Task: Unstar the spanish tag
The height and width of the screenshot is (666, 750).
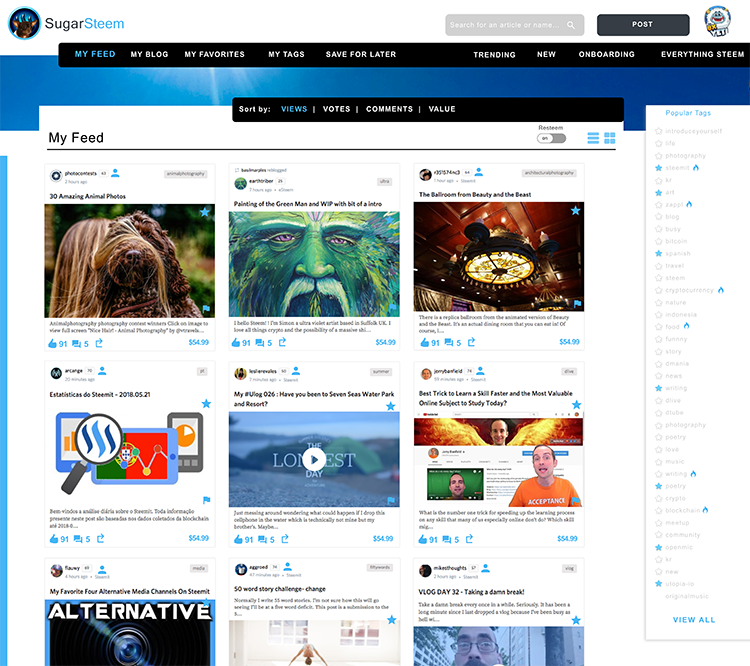Action: click(659, 254)
